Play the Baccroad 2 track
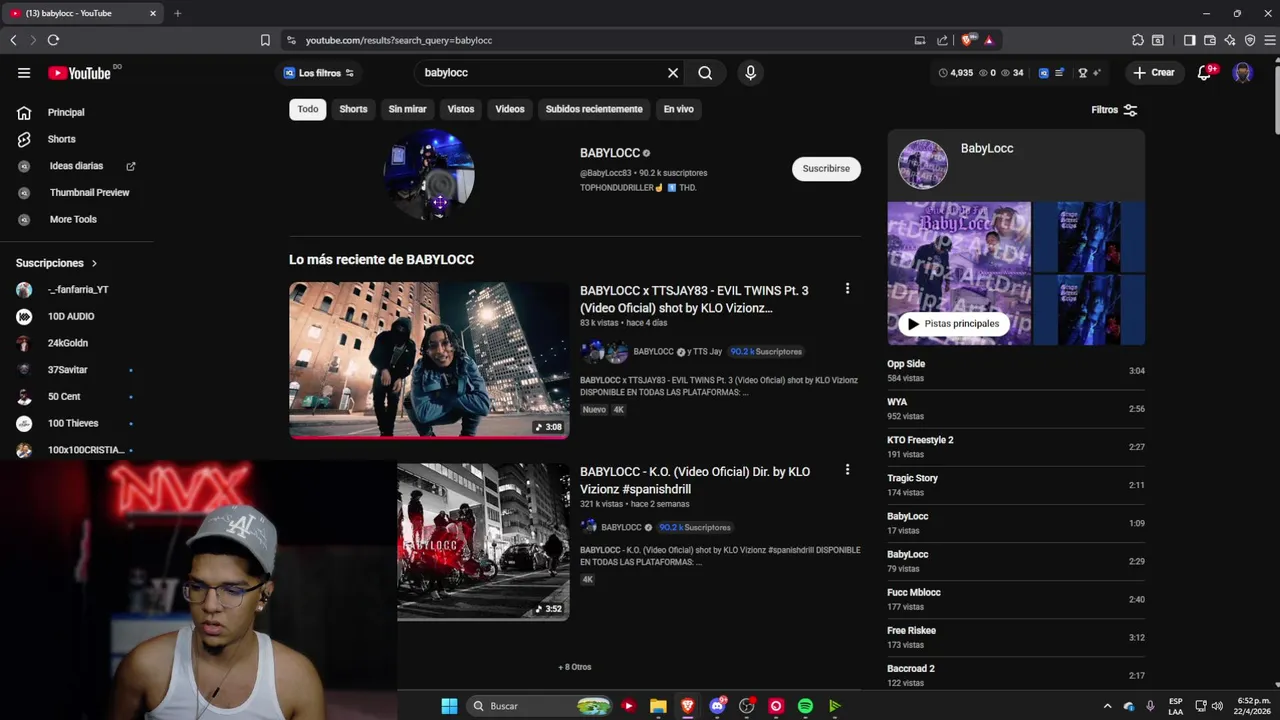1280x720 pixels. point(1016,675)
